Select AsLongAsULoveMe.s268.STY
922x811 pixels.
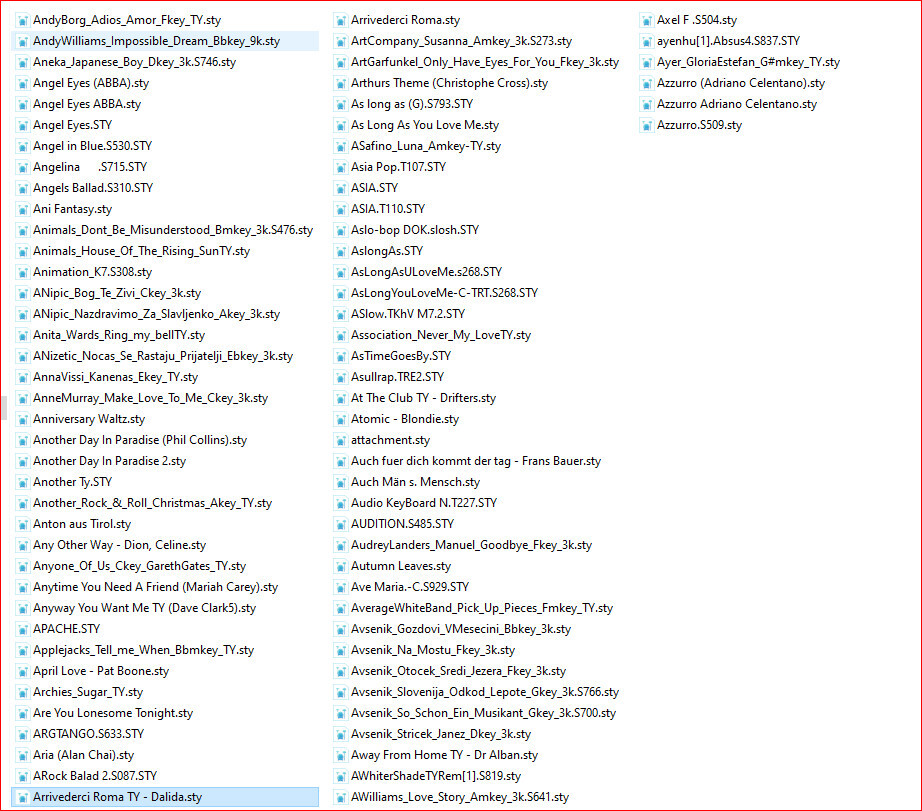coord(426,272)
